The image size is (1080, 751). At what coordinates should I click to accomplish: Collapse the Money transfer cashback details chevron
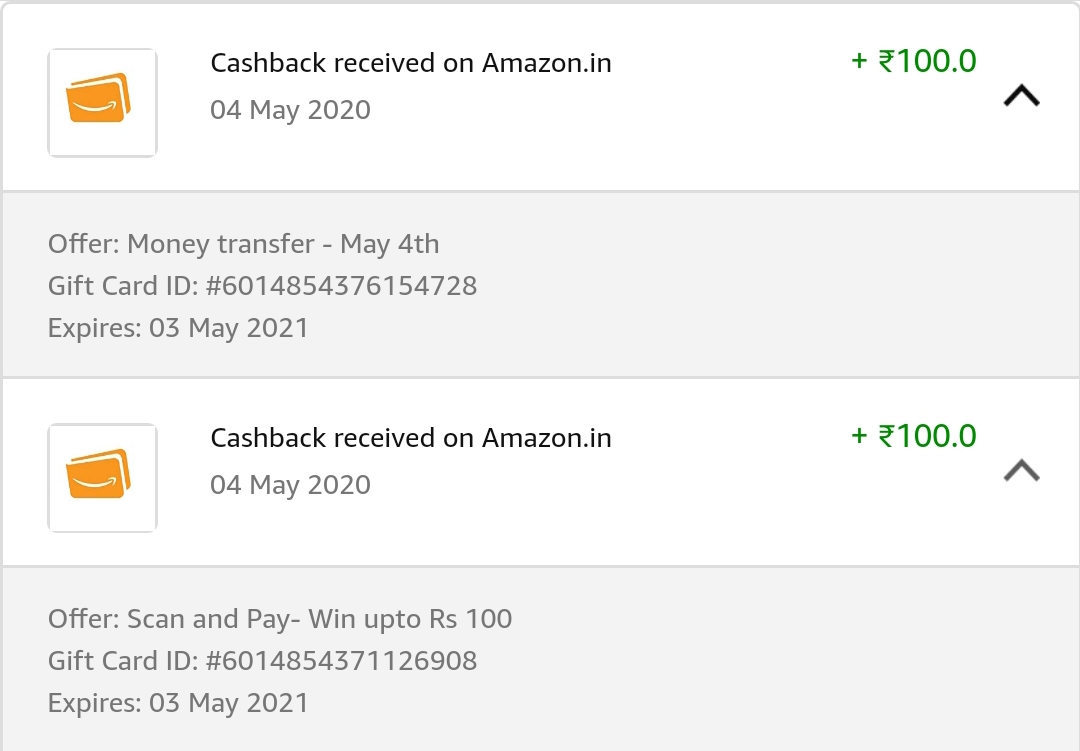1021,96
